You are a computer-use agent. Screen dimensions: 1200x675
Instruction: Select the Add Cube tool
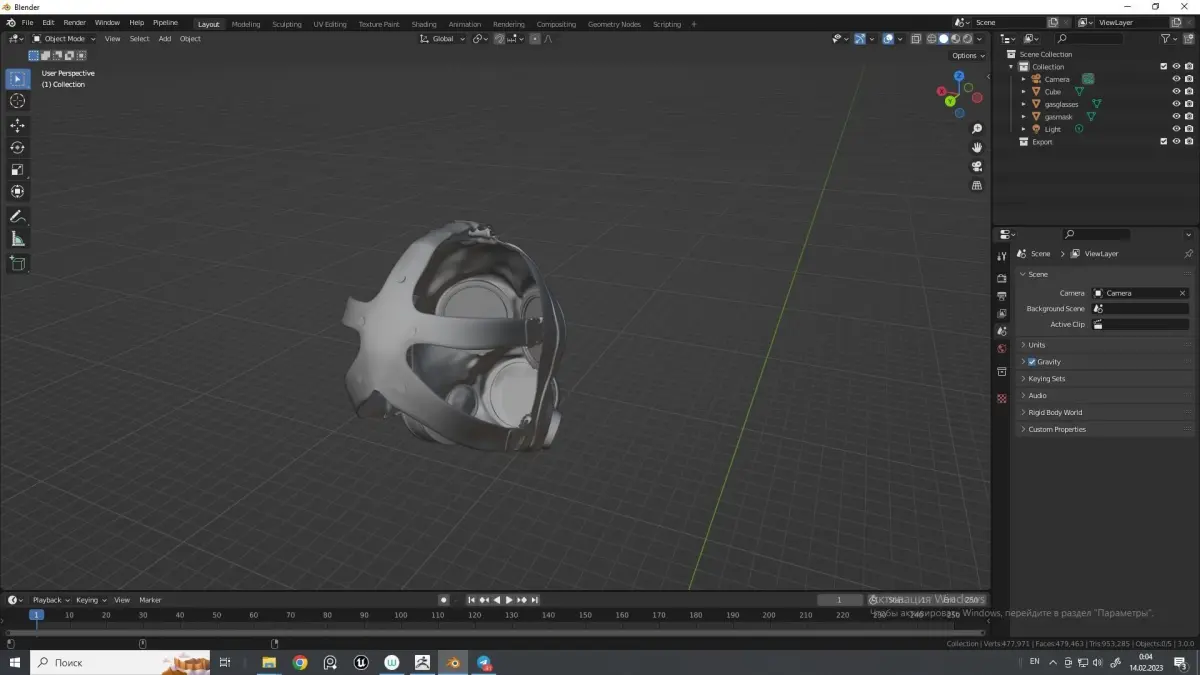point(17,263)
